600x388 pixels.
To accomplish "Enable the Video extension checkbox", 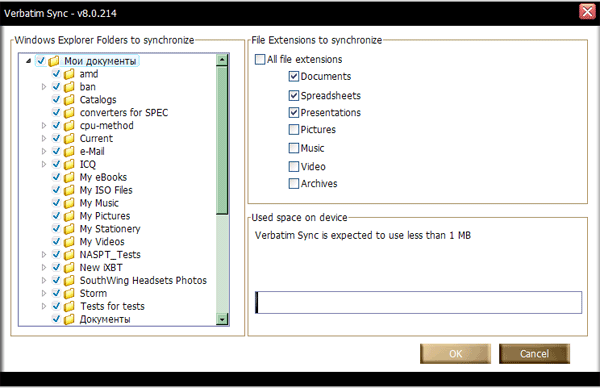I will click(293, 166).
